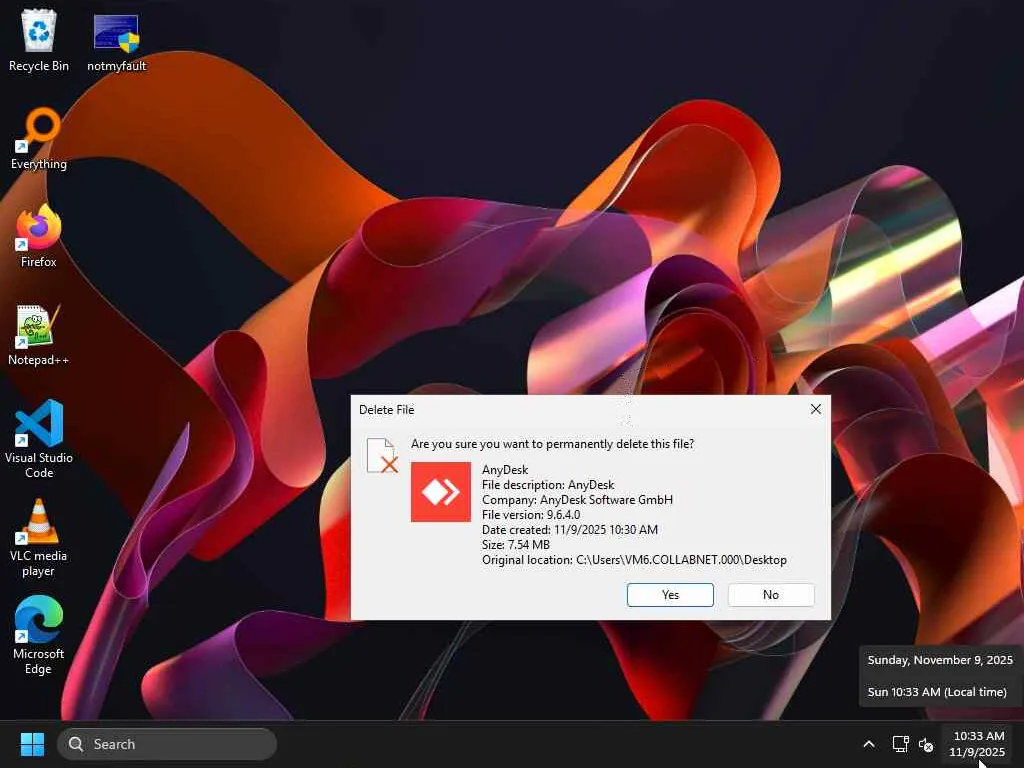
Task: Click the magnifier icon in taskbar search
Action: [76, 744]
